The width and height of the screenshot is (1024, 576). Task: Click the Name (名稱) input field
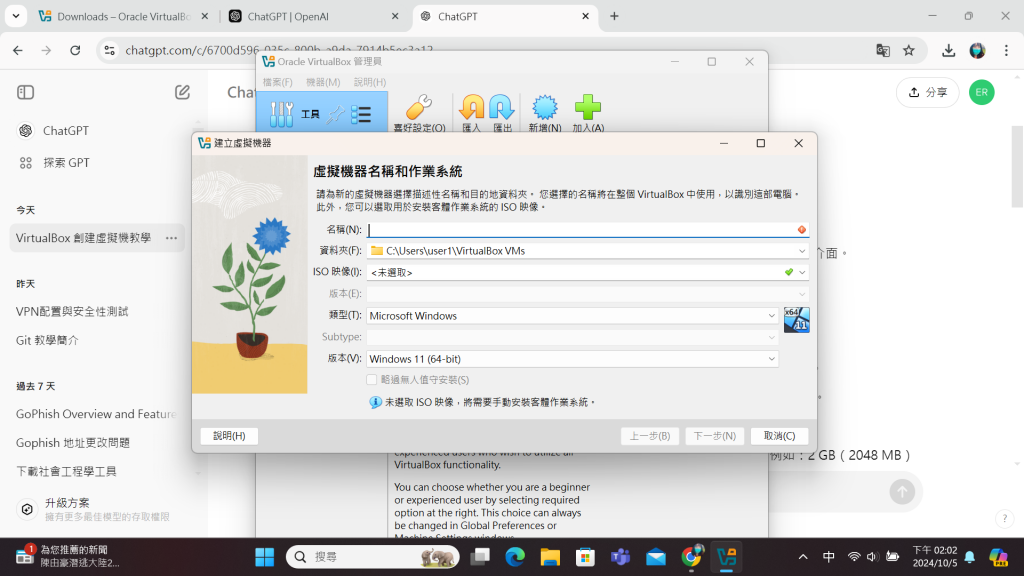587,230
